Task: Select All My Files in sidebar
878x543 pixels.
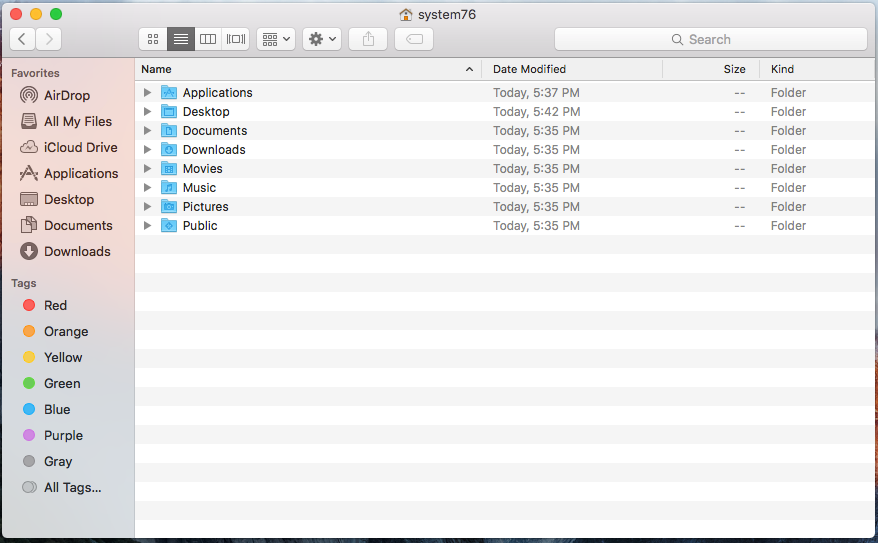Action: 77,122
